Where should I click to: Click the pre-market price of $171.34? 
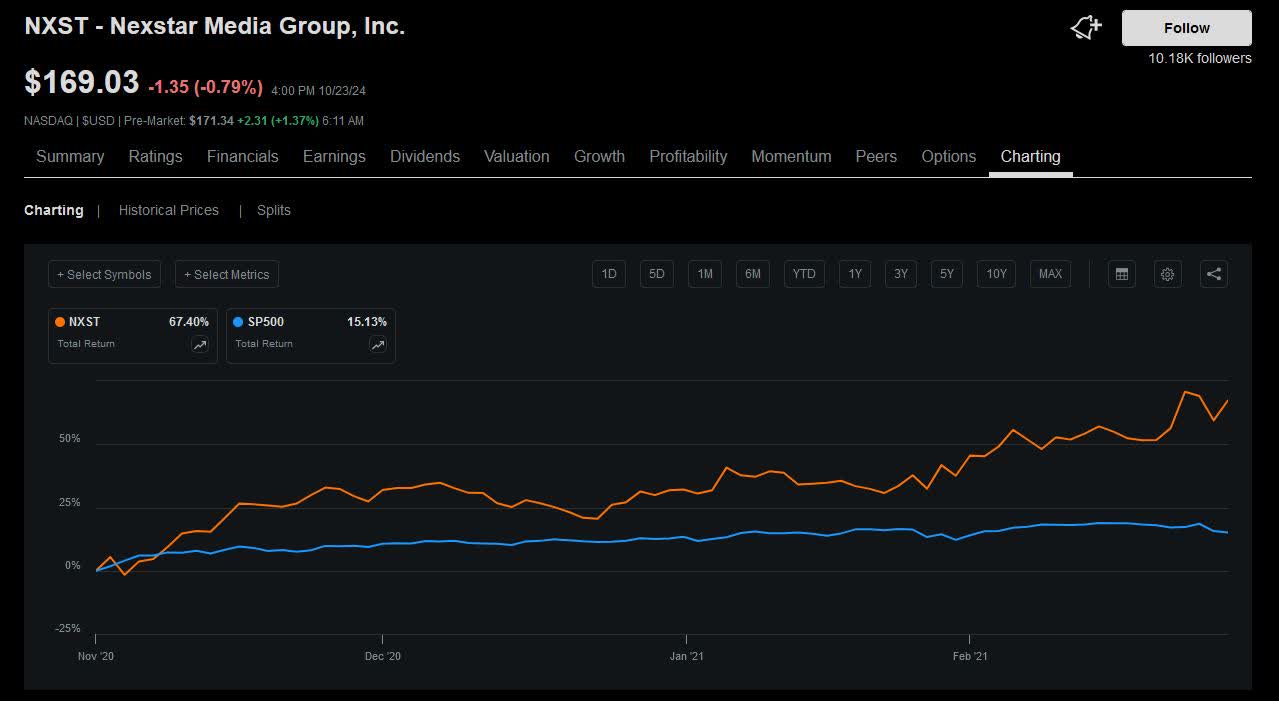[x=213, y=120]
